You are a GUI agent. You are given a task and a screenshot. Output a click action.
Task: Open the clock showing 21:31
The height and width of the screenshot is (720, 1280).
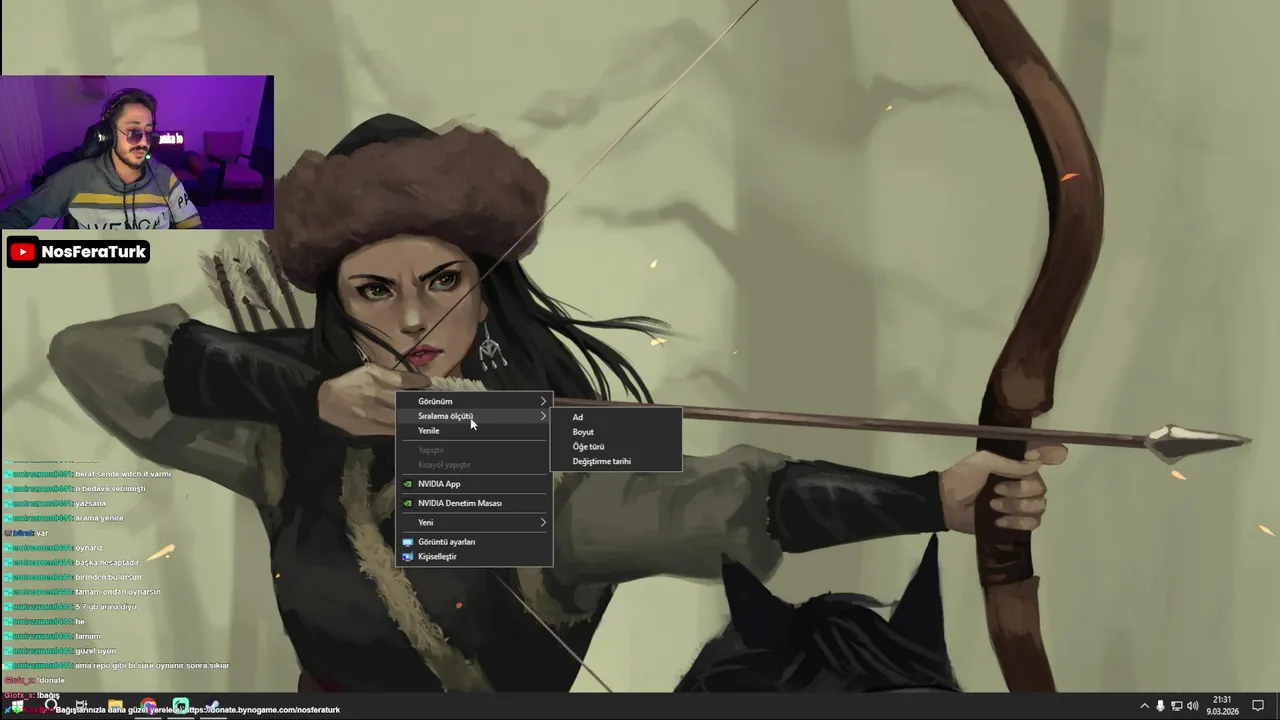[1222, 706]
